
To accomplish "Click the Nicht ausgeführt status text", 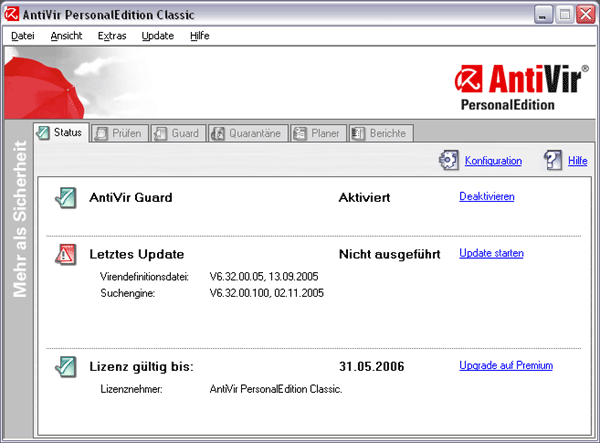I will pos(390,254).
